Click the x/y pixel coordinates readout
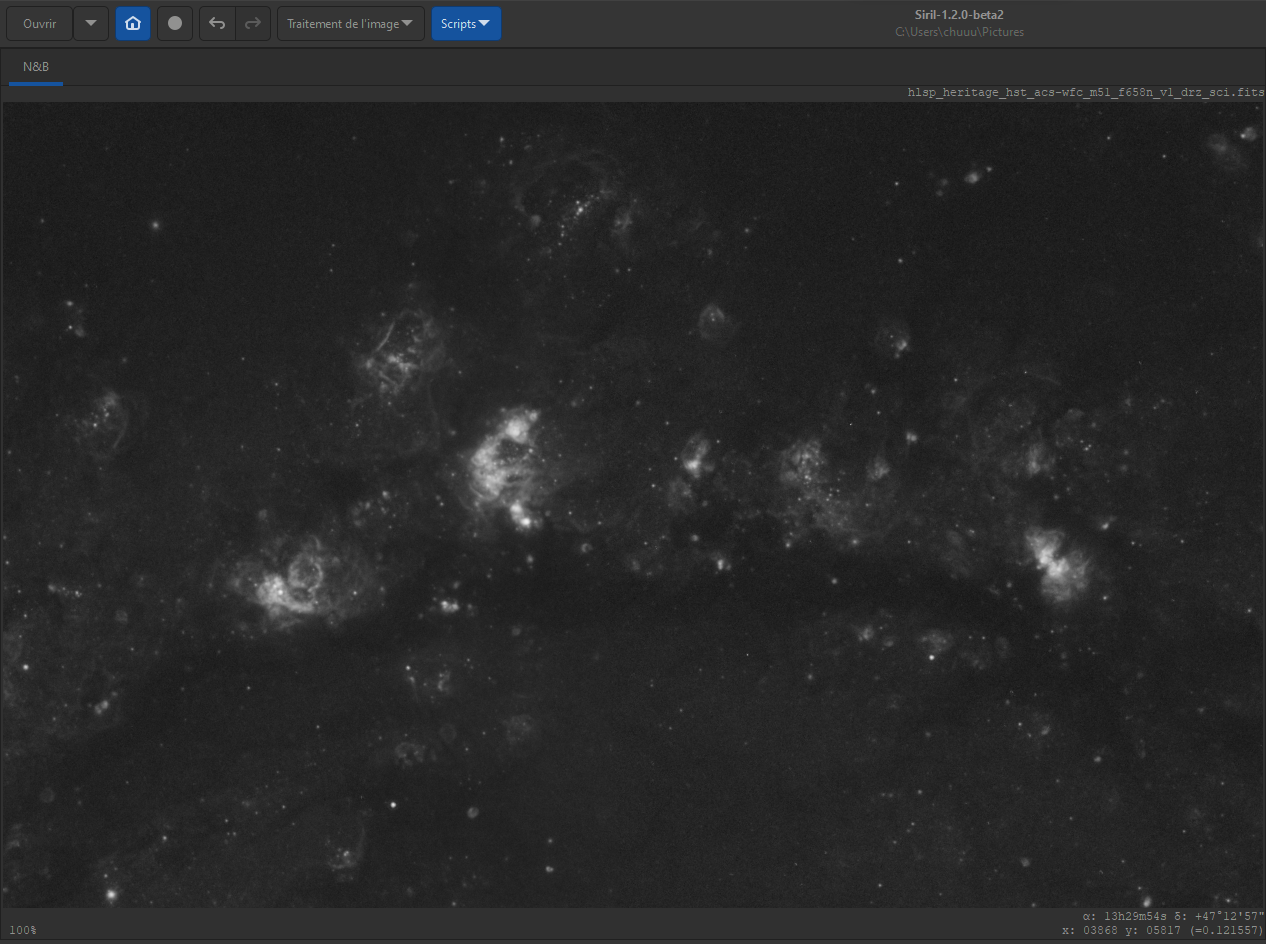The width and height of the screenshot is (1266, 944). click(1163, 931)
